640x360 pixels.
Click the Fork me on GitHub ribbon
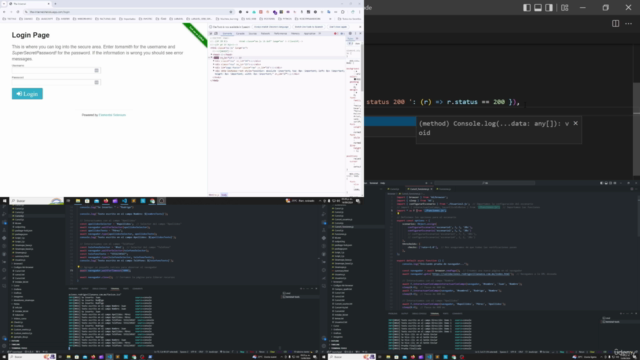pyautogui.click(x=196, y=35)
